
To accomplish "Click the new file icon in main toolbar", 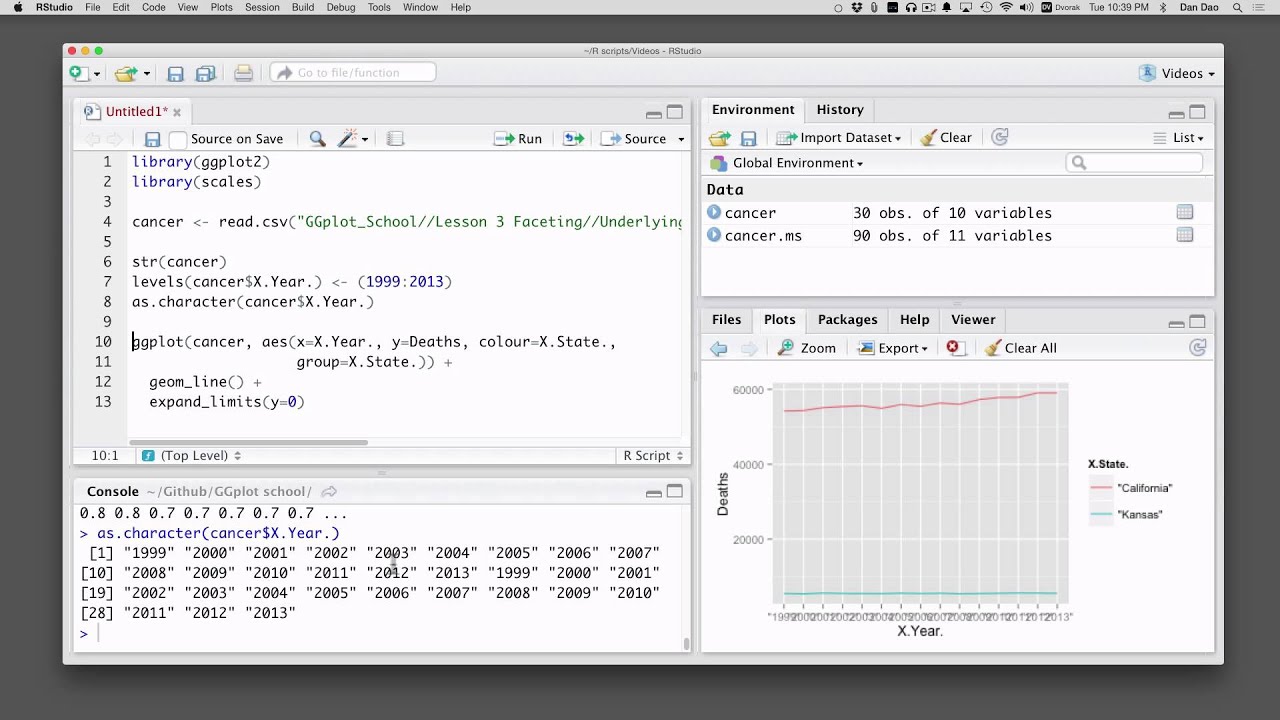I will point(78,73).
